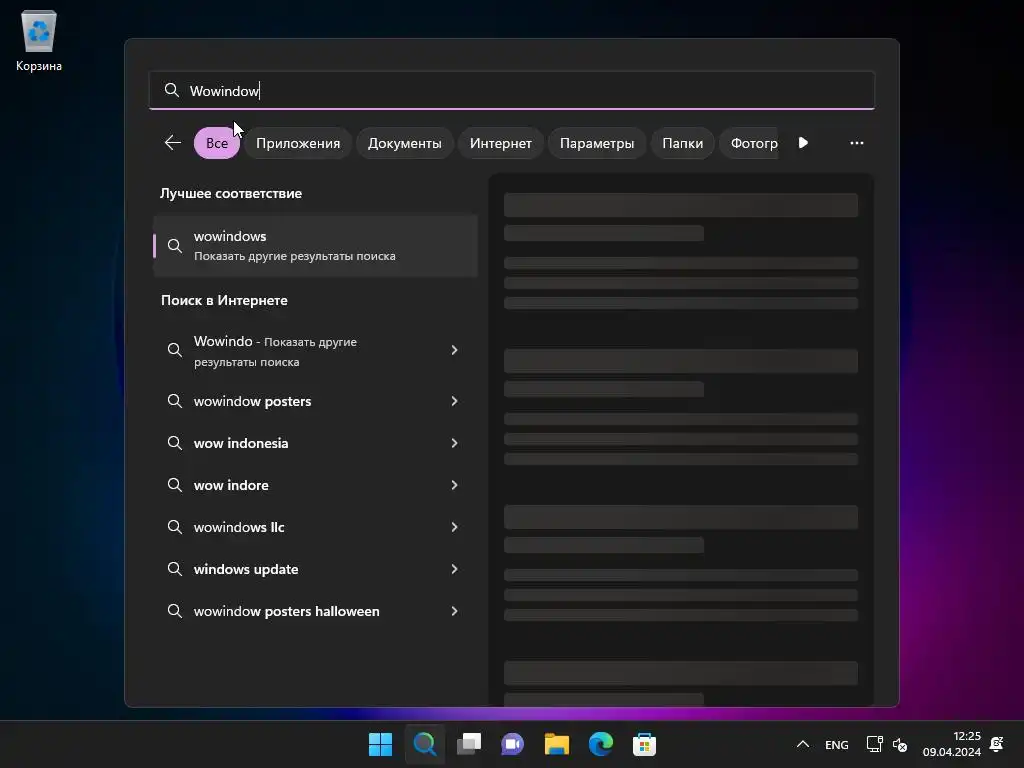Screen dimensions: 1024x768
Task: Open network status tray icon
Action: (x=874, y=744)
